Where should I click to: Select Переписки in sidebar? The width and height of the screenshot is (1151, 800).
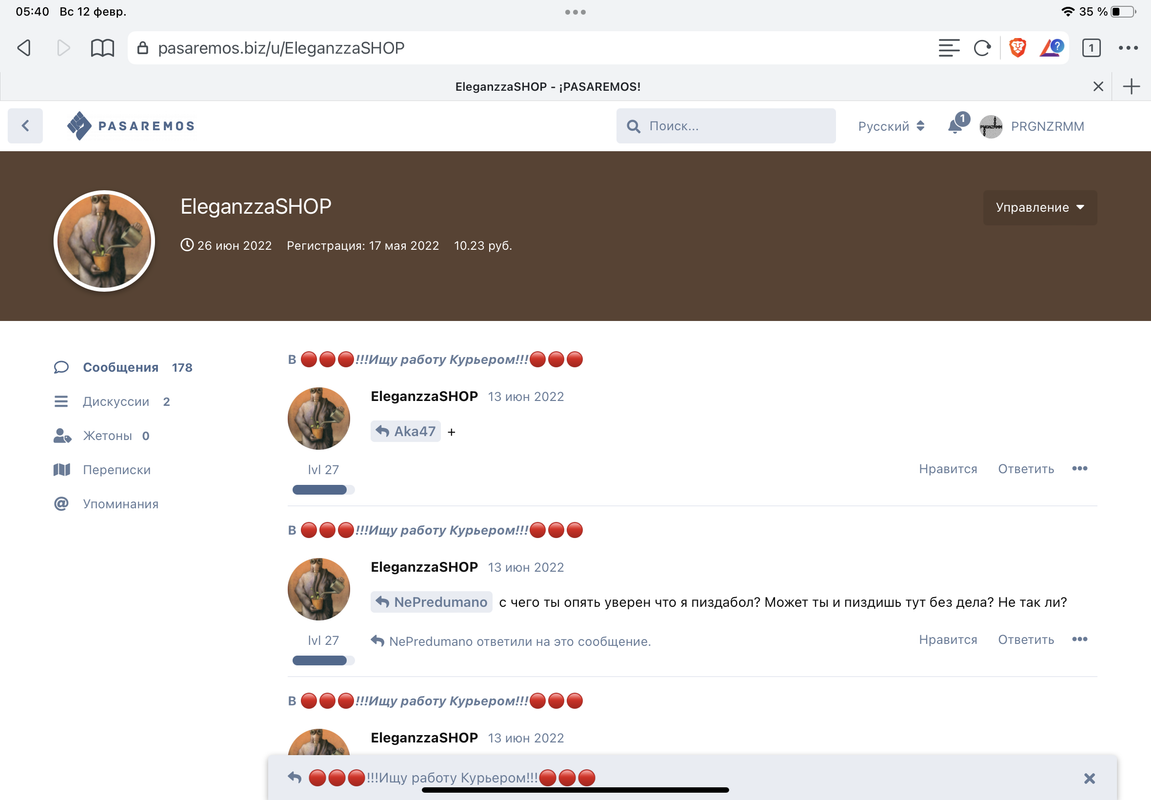(x=102, y=470)
